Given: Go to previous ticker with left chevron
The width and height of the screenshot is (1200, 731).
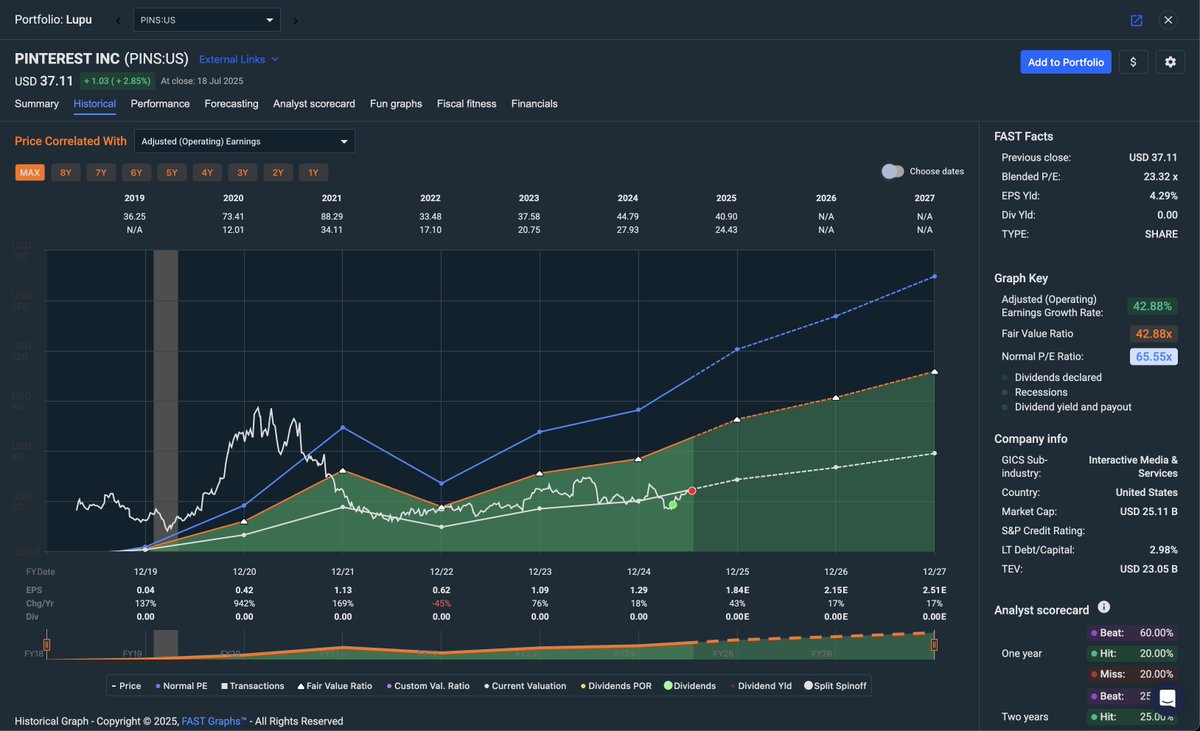Looking at the screenshot, I should pyautogui.click(x=119, y=20).
